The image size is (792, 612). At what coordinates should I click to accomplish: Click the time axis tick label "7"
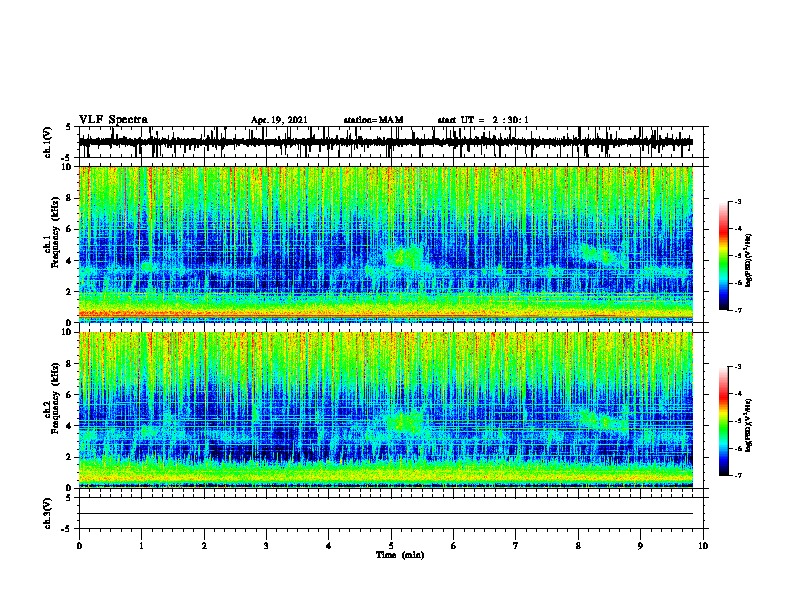[516, 546]
